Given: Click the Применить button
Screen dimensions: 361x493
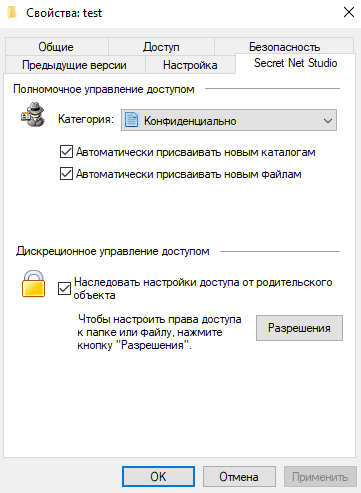Looking at the screenshot, I should (320, 477).
